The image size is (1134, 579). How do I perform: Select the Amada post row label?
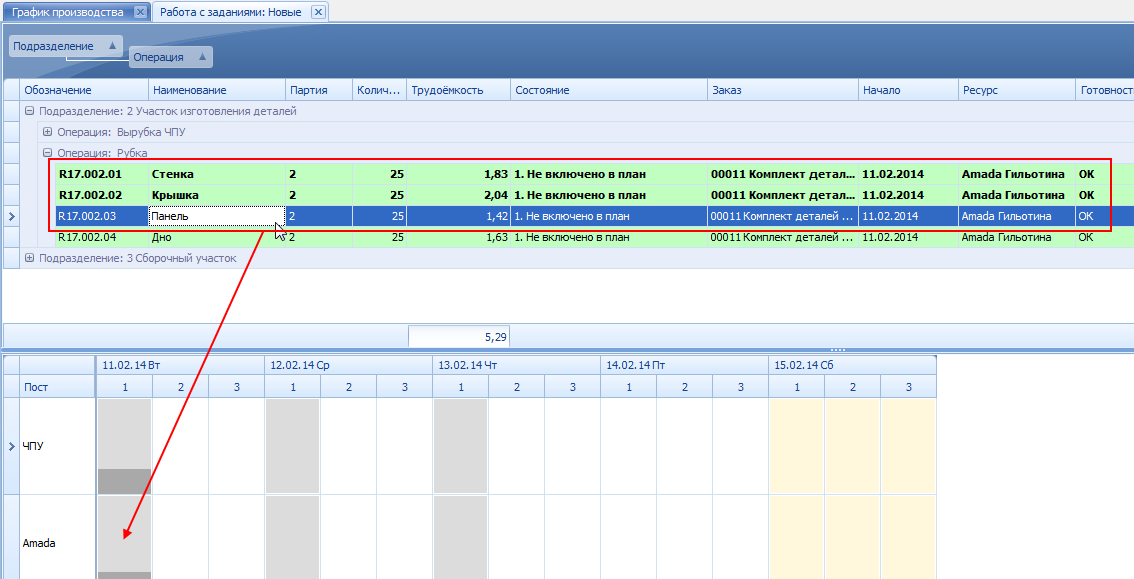click(57, 537)
